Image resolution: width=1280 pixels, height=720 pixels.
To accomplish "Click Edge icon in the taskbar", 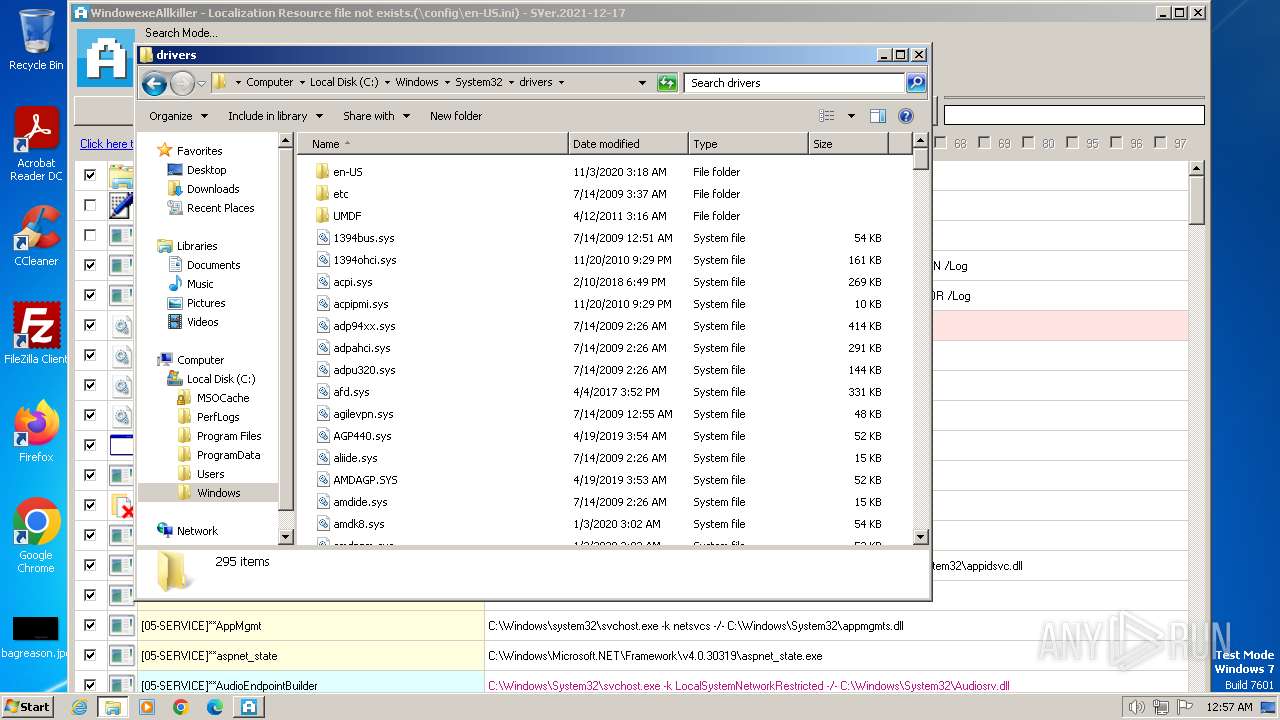I will tap(214, 707).
